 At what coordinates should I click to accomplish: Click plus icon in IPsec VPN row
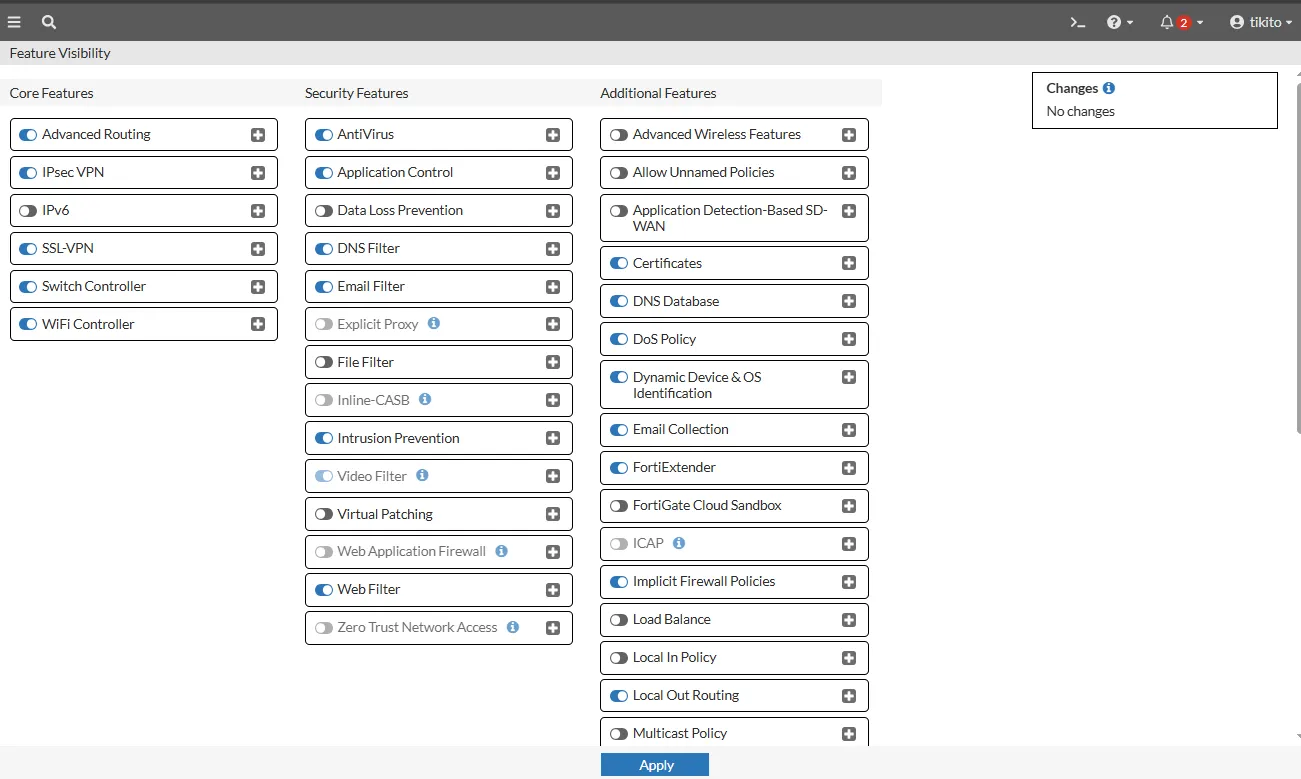258,173
